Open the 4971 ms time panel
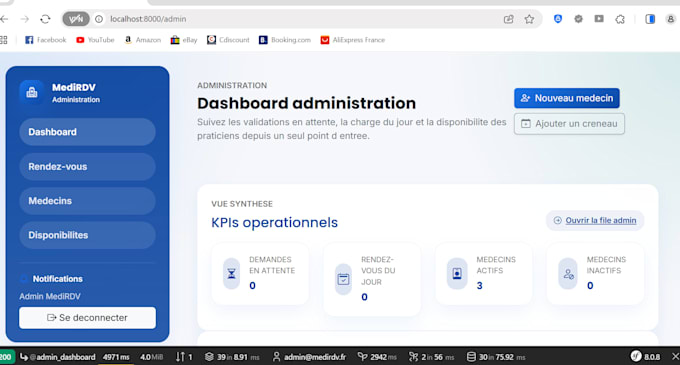 [116, 357]
